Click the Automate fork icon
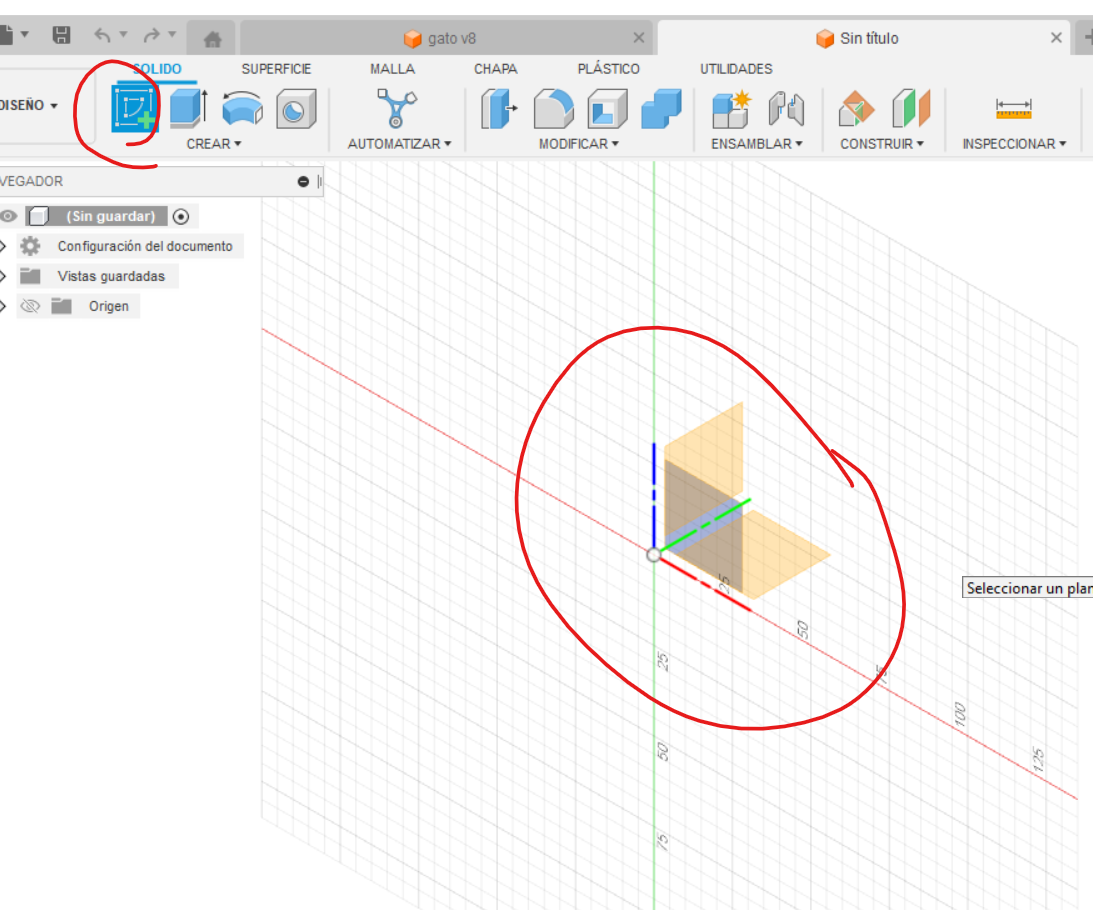This screenshot has width=1093, height=910. coord(397,108)
